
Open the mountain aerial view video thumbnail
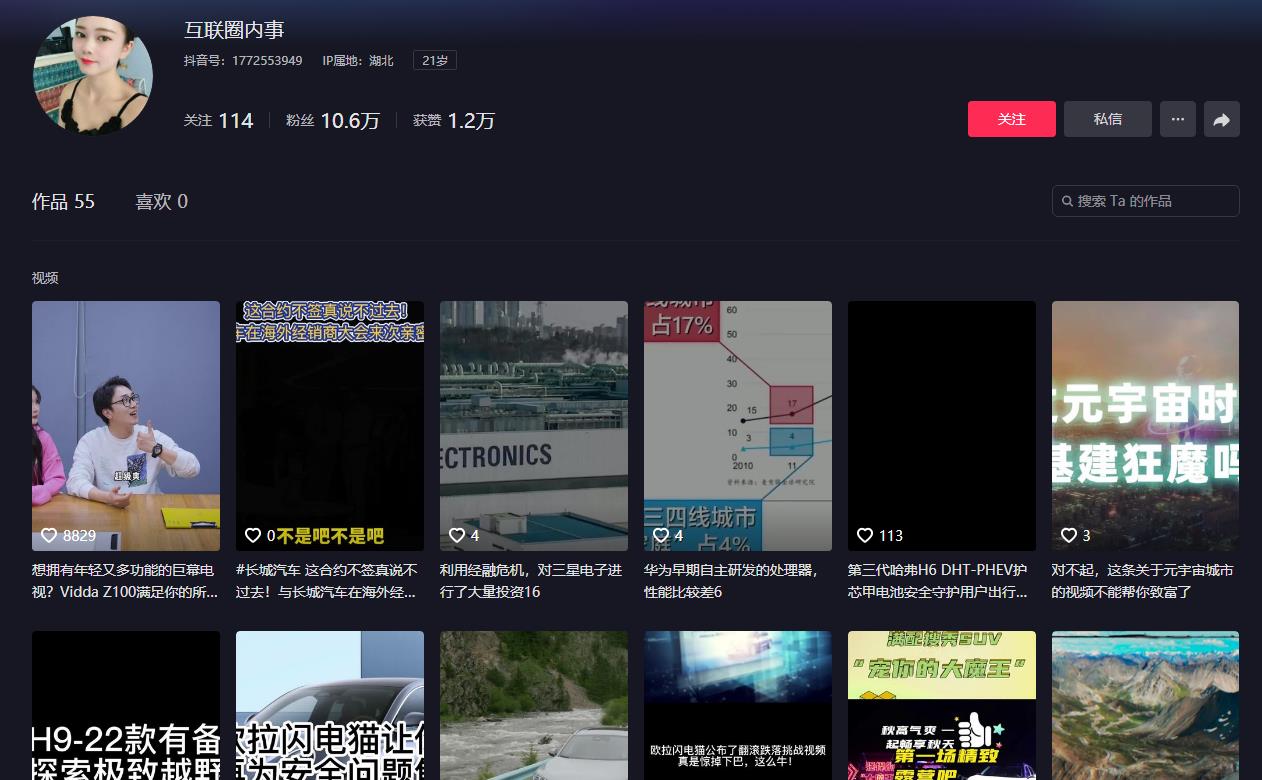click(x=1146, y=705)
